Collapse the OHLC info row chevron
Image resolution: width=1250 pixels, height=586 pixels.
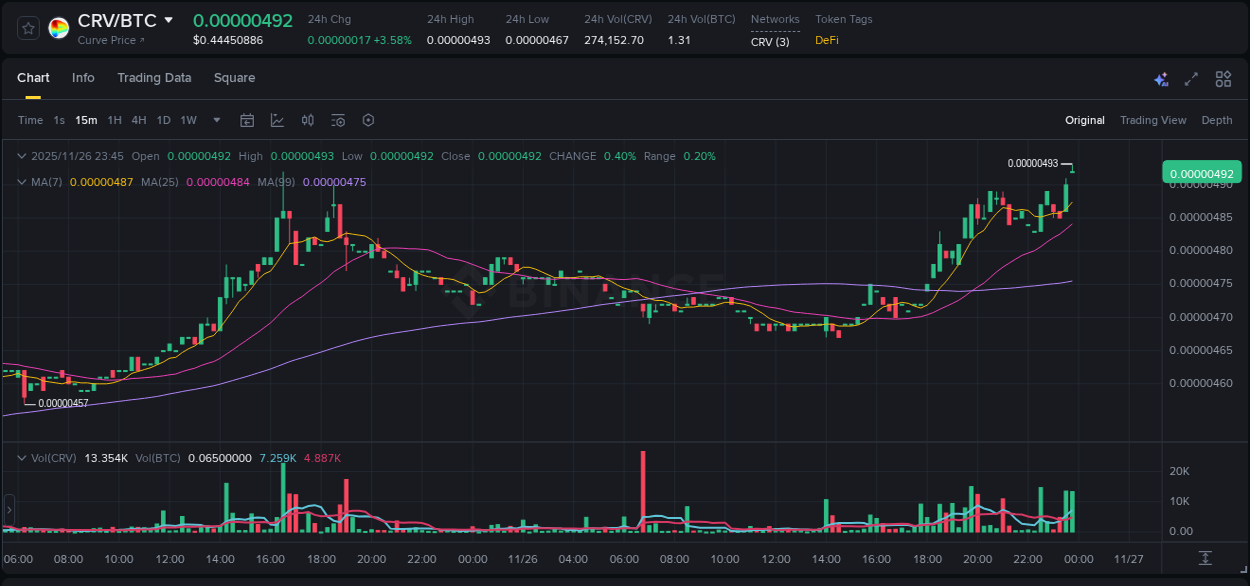pos(21,156)
